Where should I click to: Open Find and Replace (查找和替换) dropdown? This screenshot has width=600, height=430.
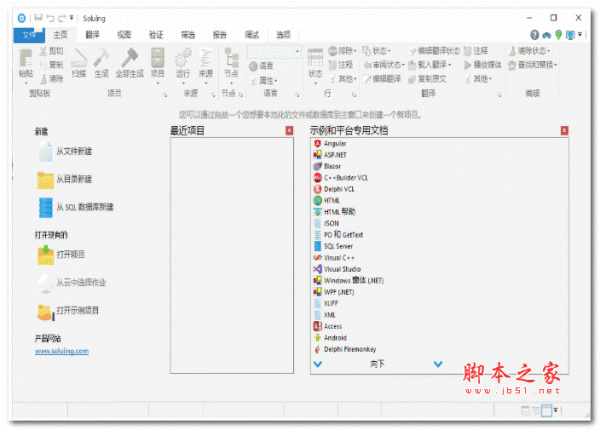[533, 65]
